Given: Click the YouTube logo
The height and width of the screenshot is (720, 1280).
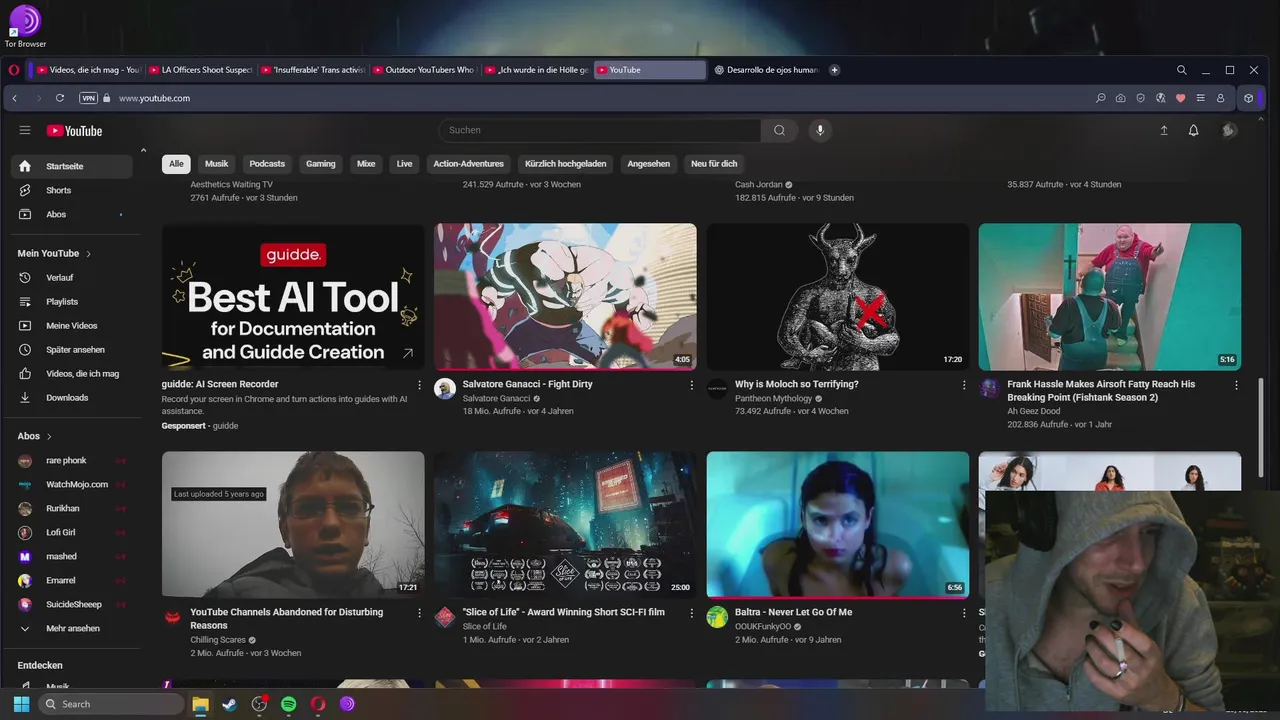Looking at the screenshot, I should coord(74,130).
